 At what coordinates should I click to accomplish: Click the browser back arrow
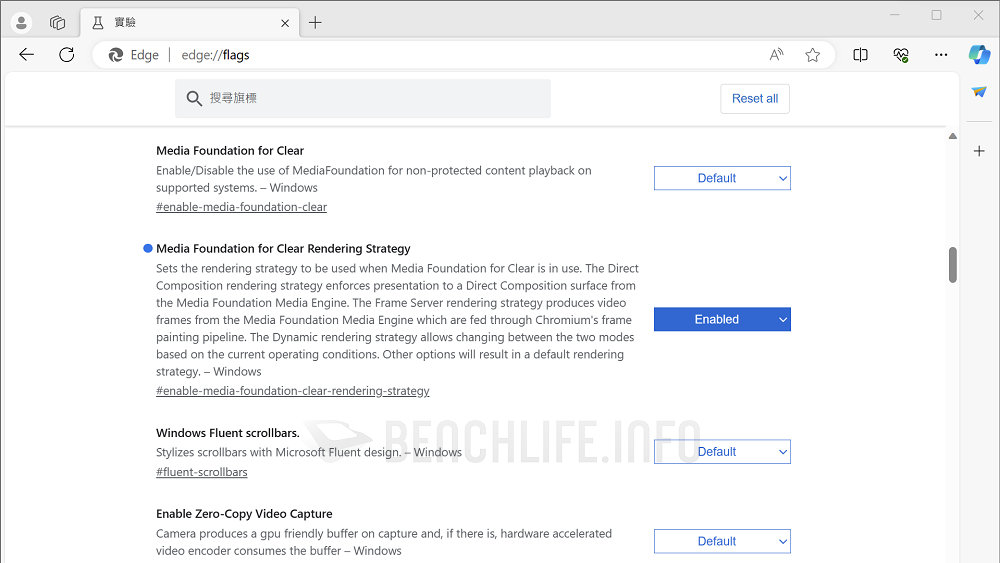pyautogui.click(x=27, y=55)
